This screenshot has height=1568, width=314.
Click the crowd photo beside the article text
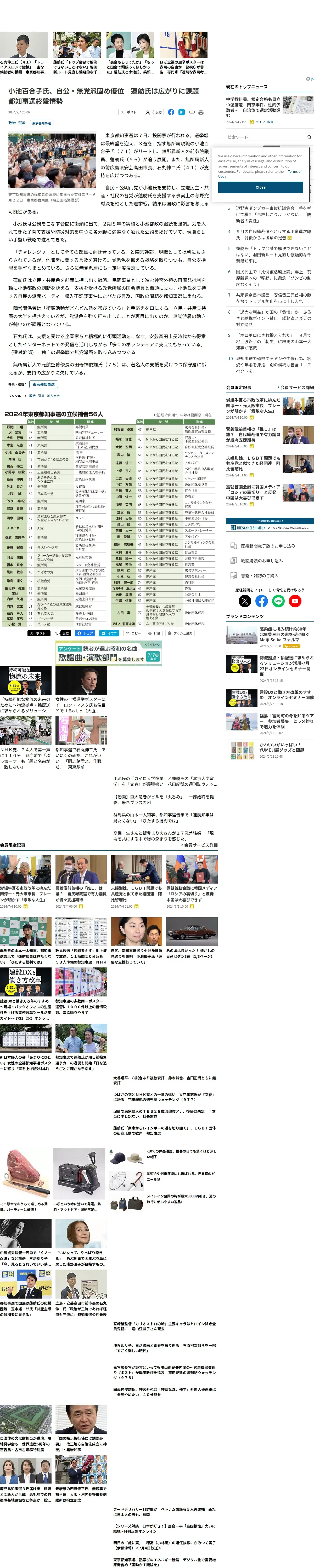52,161
